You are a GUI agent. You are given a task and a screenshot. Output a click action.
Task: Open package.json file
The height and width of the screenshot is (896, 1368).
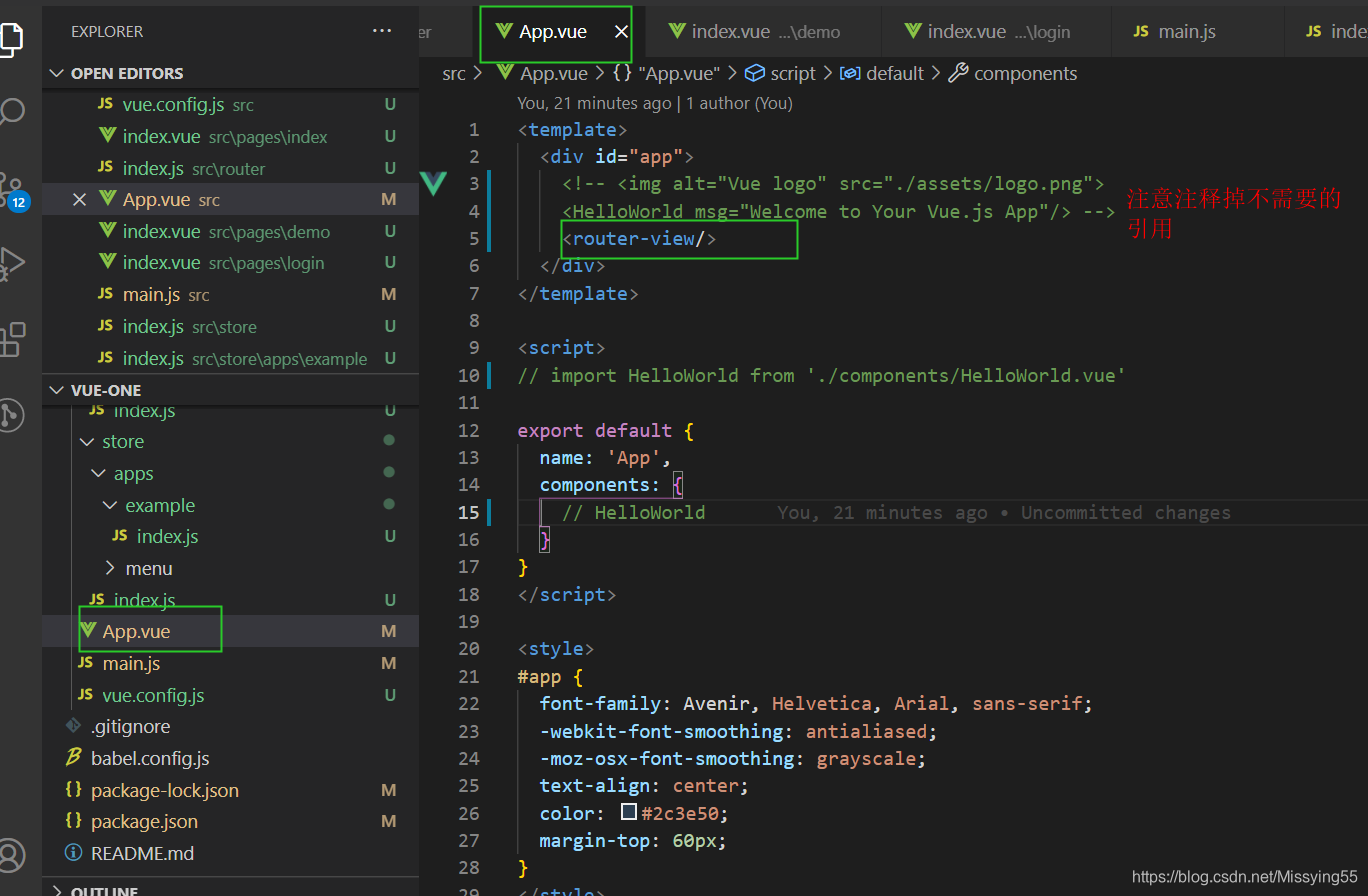point(230,822)
